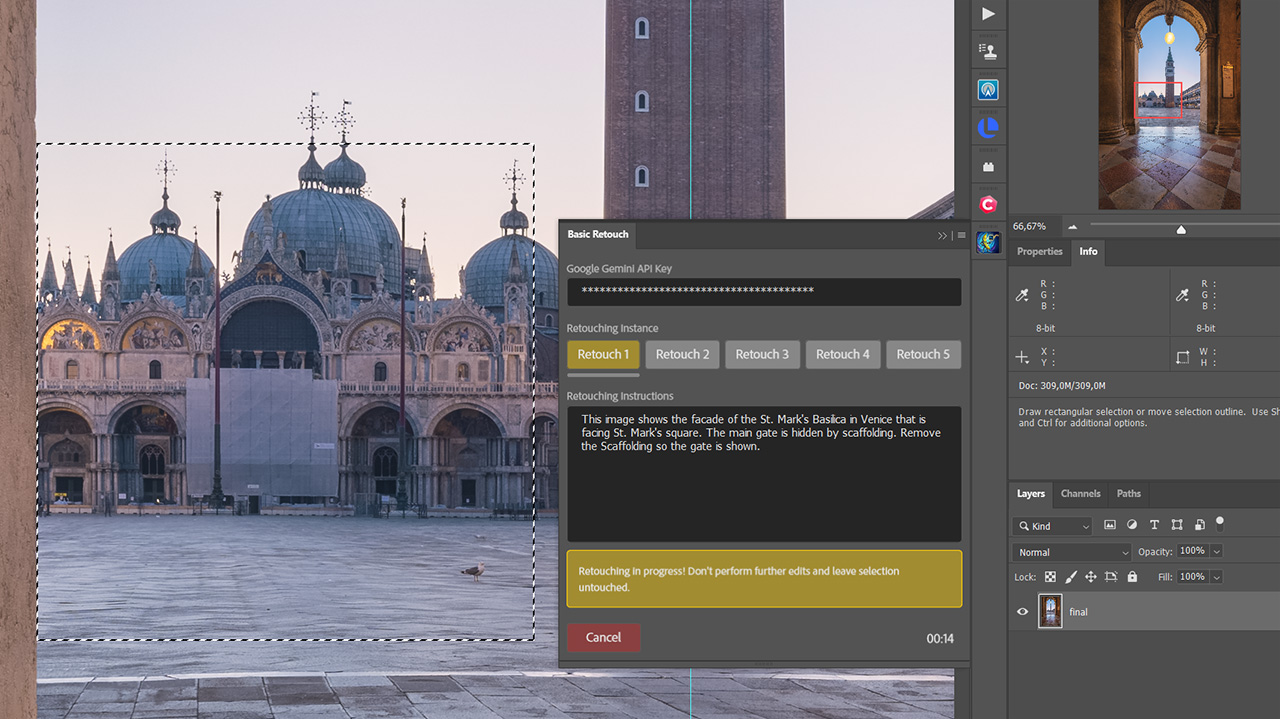
Task: Switch to the Channels tab
Action: 1080,493
